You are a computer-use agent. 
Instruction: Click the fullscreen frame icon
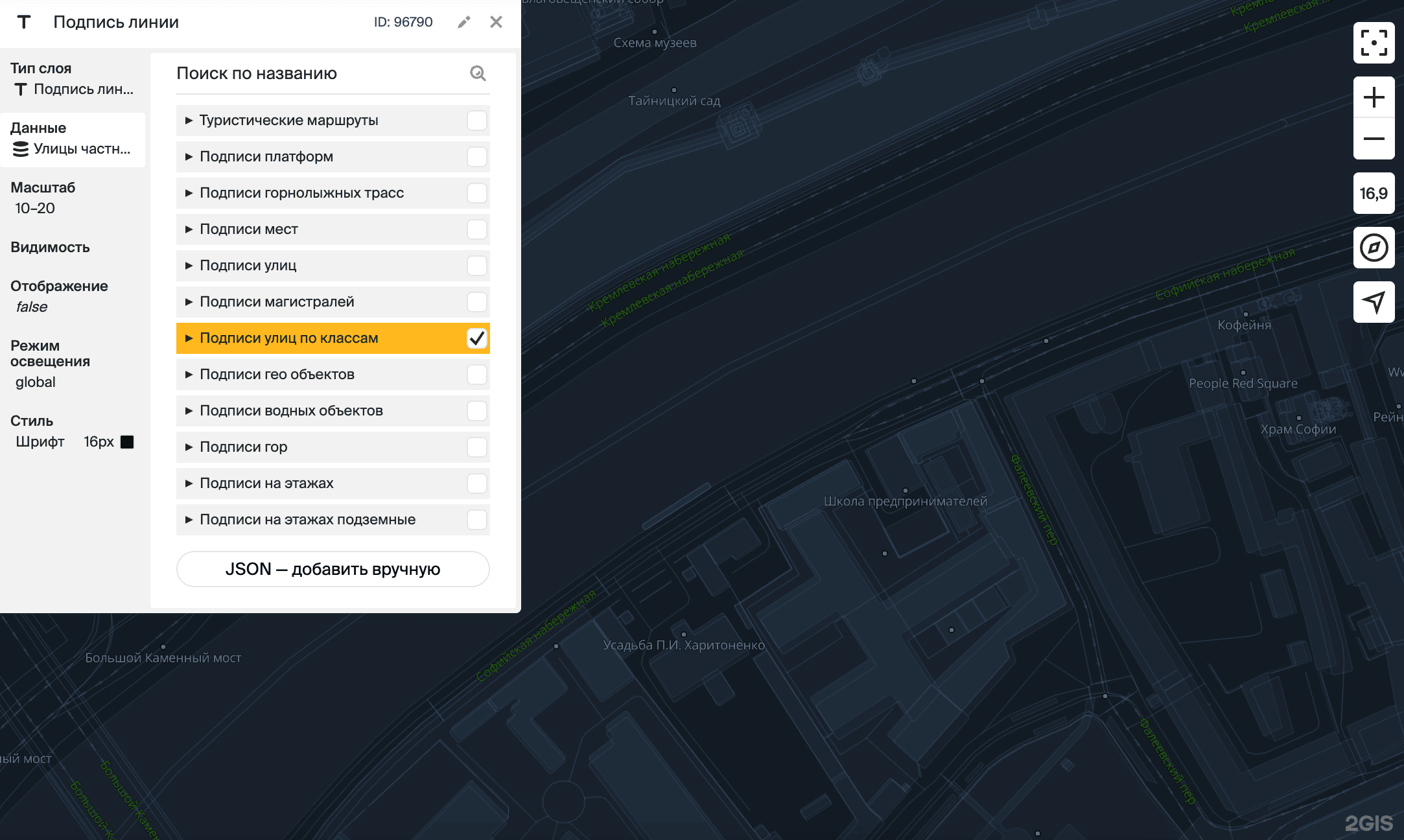(x=1374, y=43)
